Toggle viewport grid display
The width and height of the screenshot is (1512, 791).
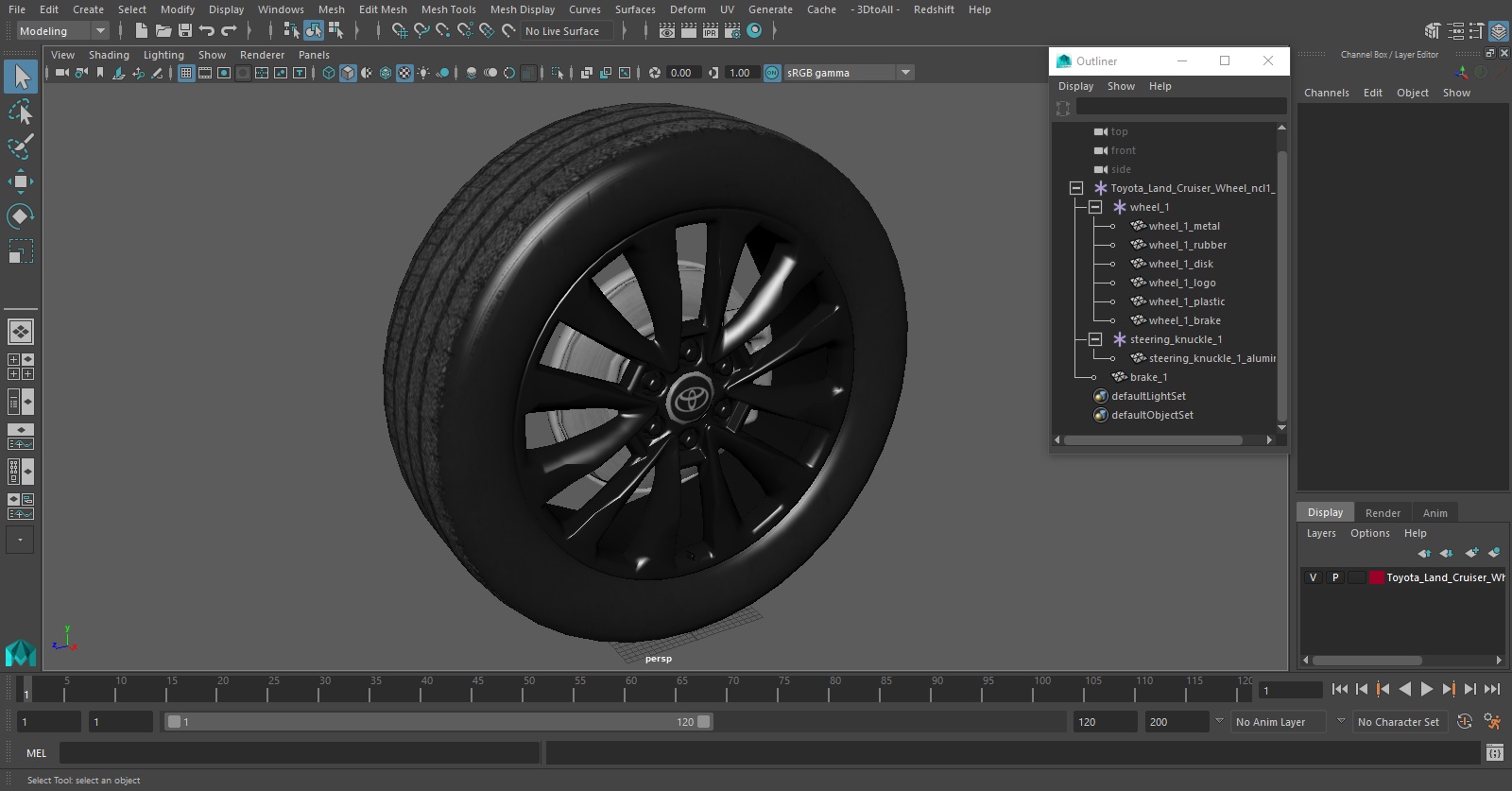tap(186, 73)
